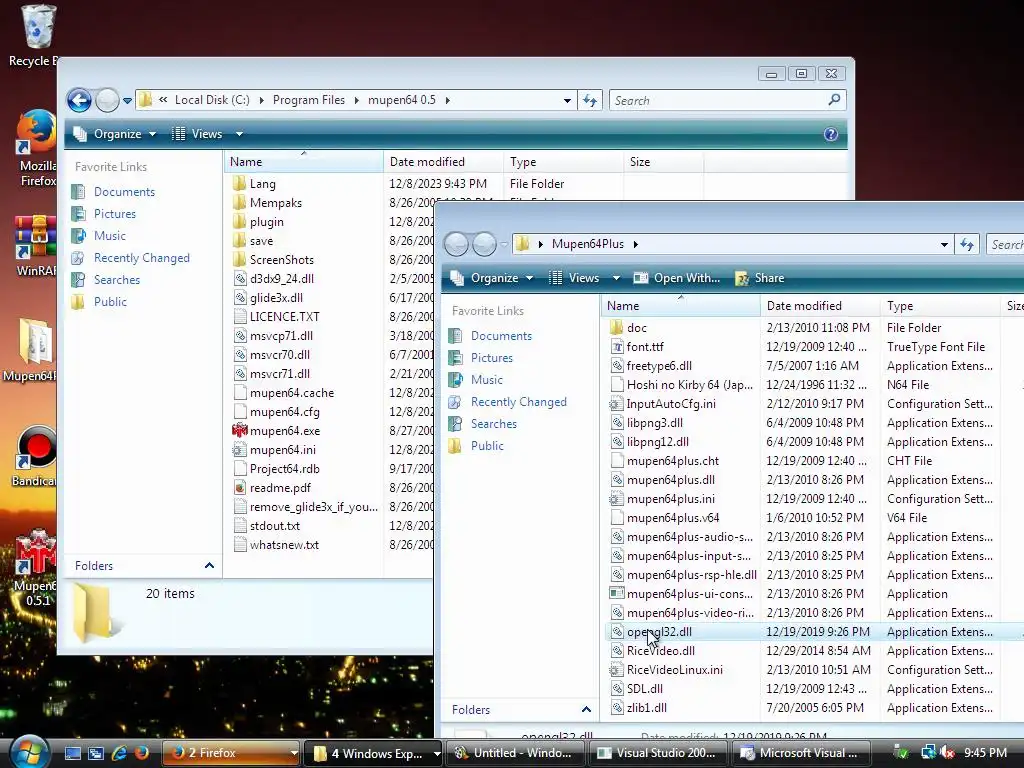This screenshot has width=1024, height=768.
Task: Open Organize menu in mupen64 0.5 window
Action: pos(115,134)
